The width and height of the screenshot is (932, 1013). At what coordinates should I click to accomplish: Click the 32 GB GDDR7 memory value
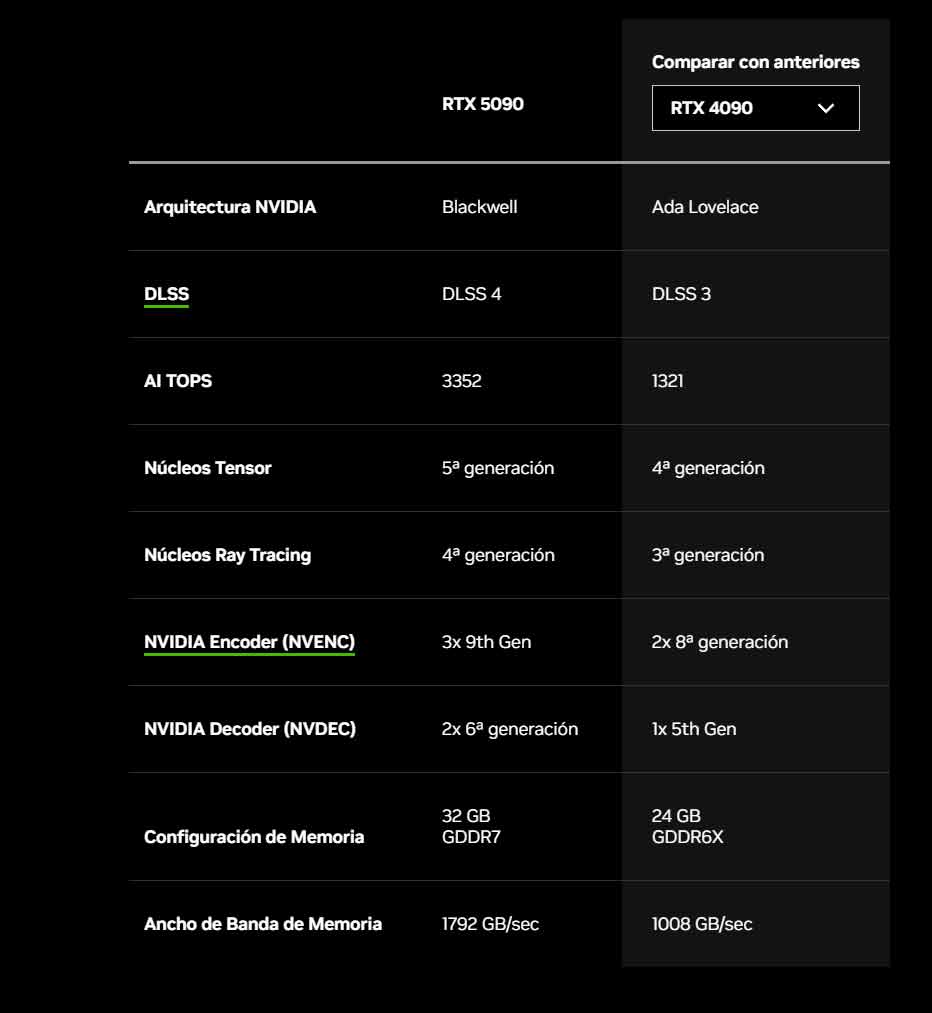471,826
